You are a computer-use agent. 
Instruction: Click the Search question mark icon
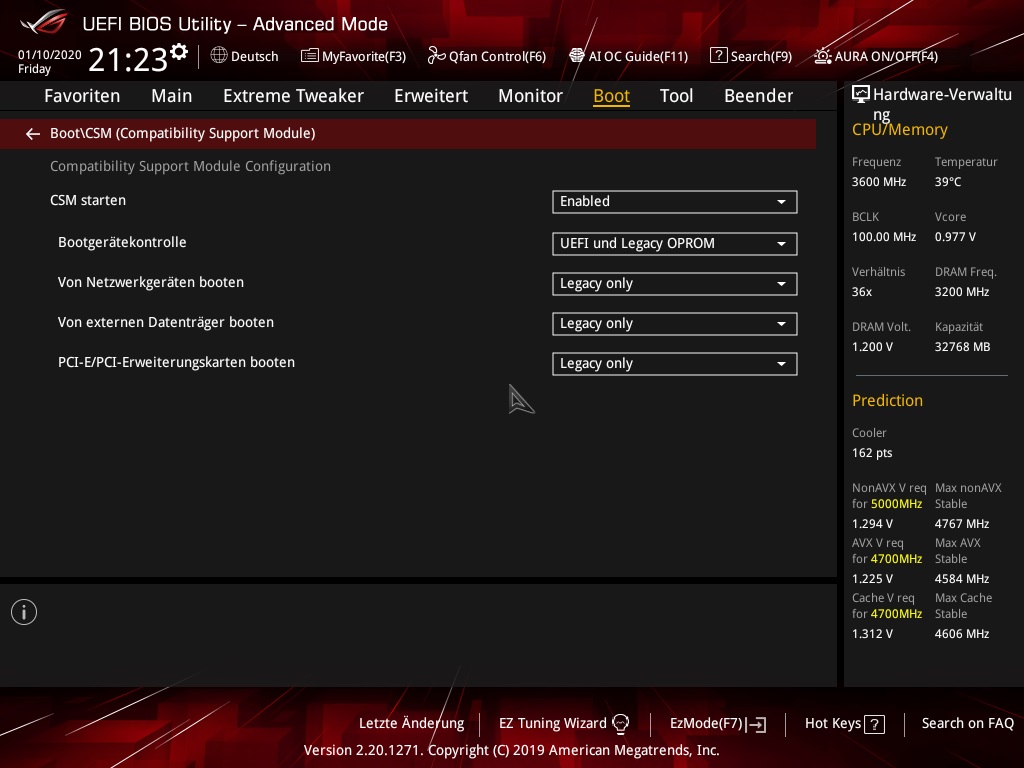pyautogui.click(x=718, y=56)
